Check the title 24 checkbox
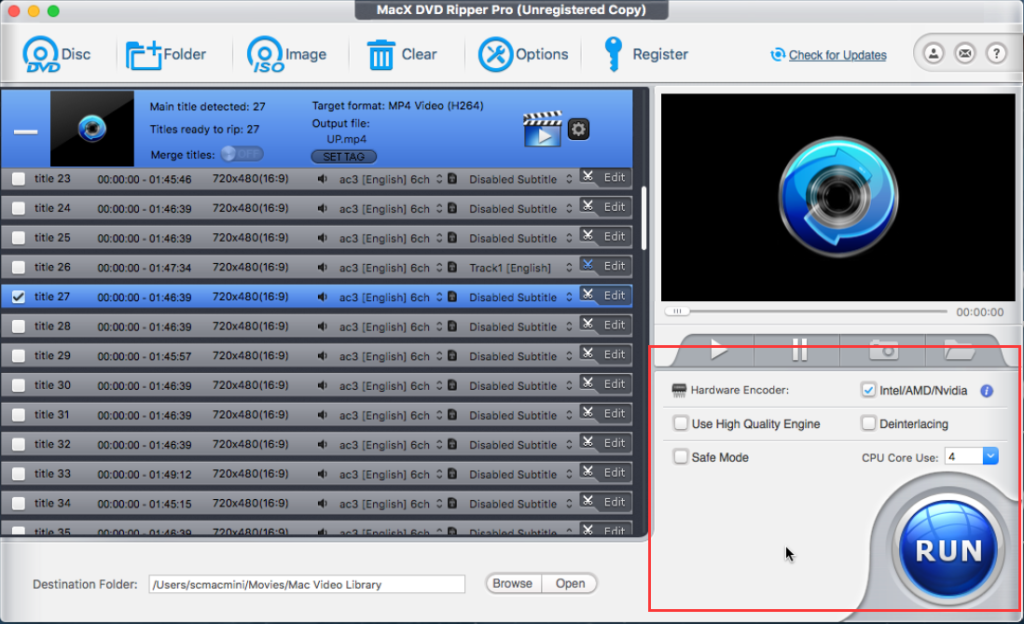1024x624 pixels. pos(18,208)
